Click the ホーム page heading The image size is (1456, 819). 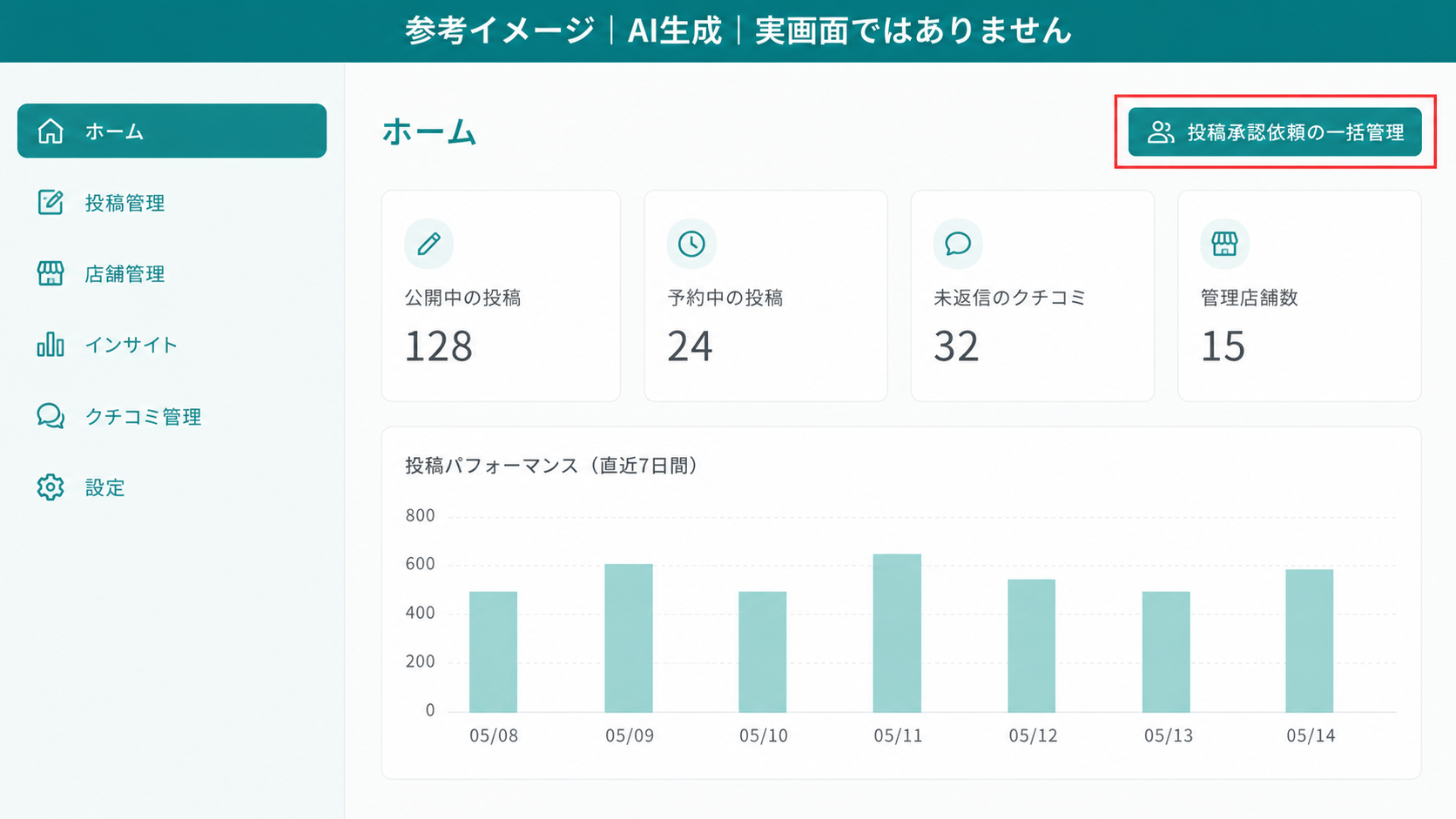(x=429, y=132)
